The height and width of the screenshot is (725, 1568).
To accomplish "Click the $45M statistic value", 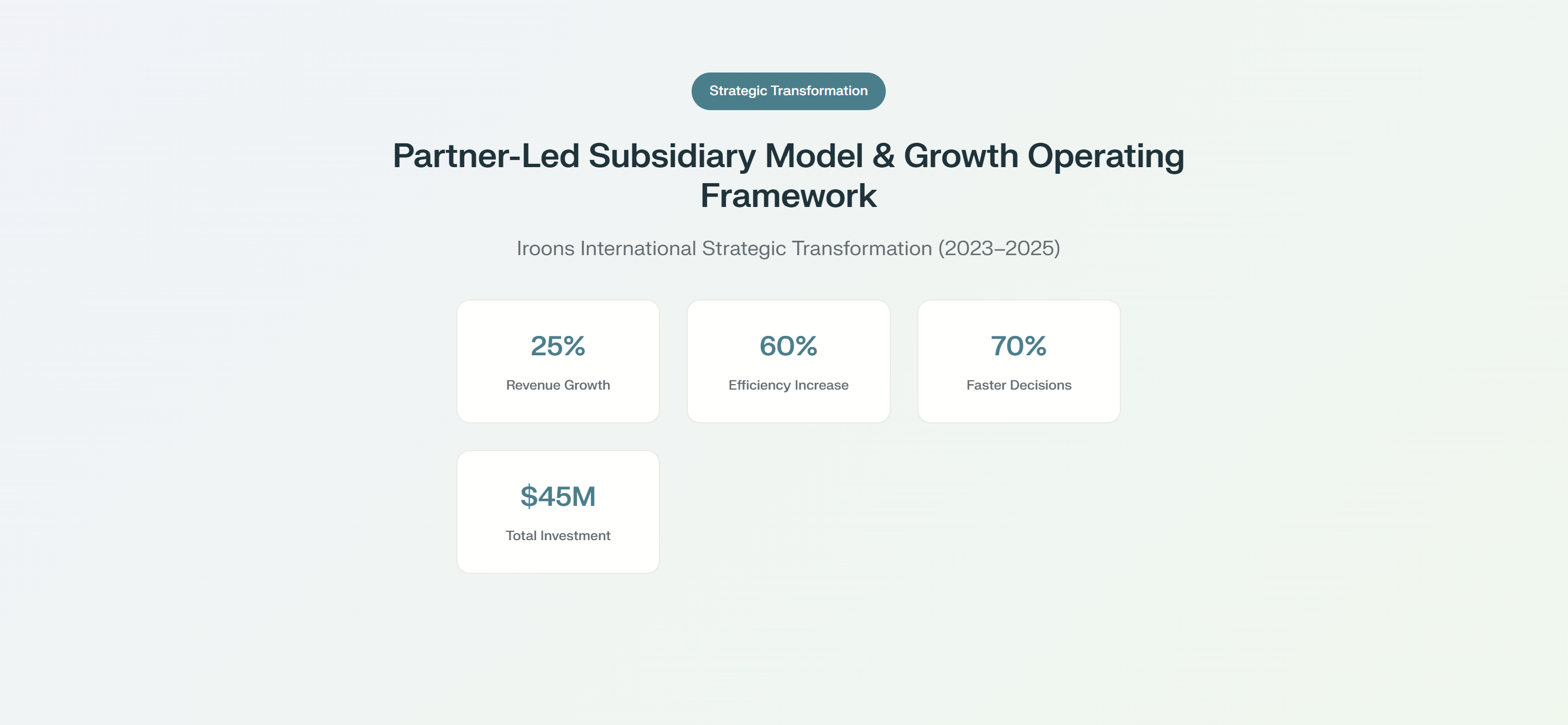I will point(558,496).
